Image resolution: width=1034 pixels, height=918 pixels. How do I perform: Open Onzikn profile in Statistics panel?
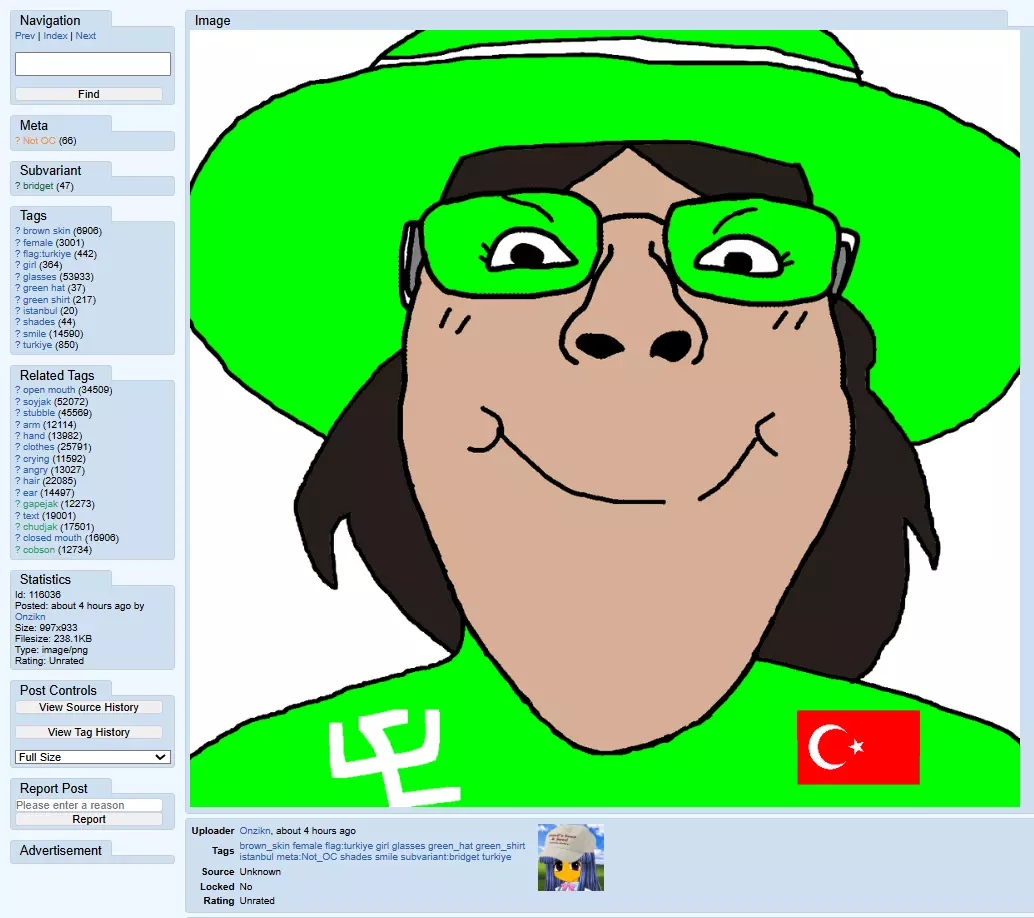click(x=30, y=617)
